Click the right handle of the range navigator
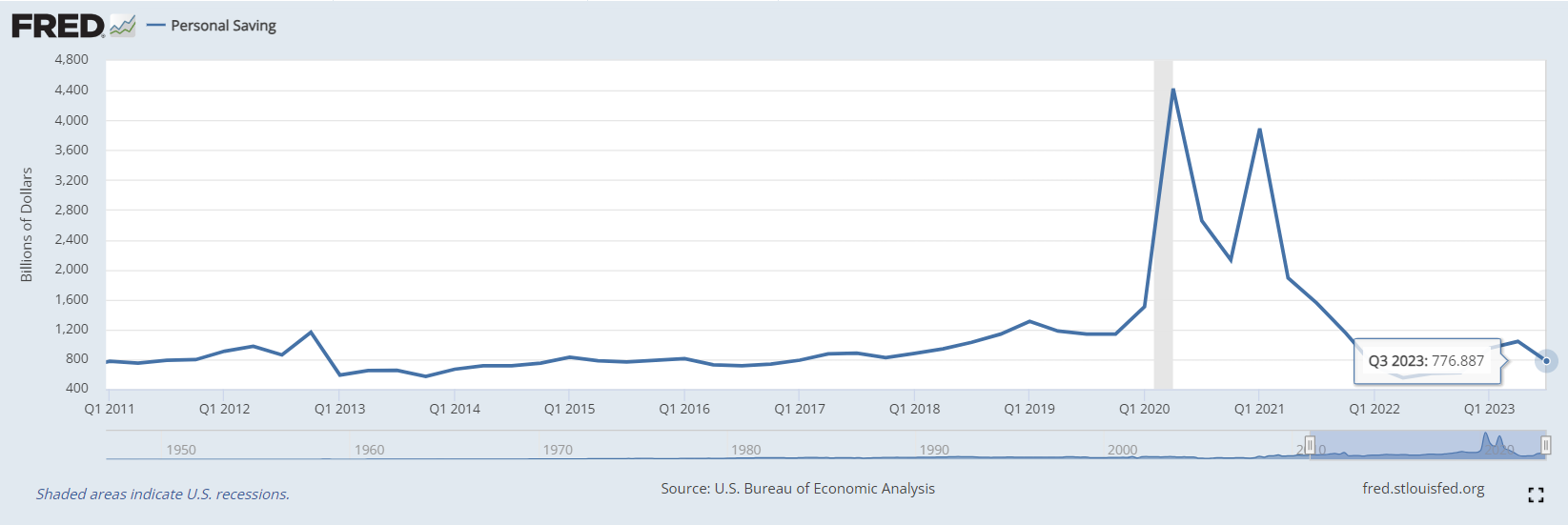1568x525 pixels. click(x=1546, y=445)
